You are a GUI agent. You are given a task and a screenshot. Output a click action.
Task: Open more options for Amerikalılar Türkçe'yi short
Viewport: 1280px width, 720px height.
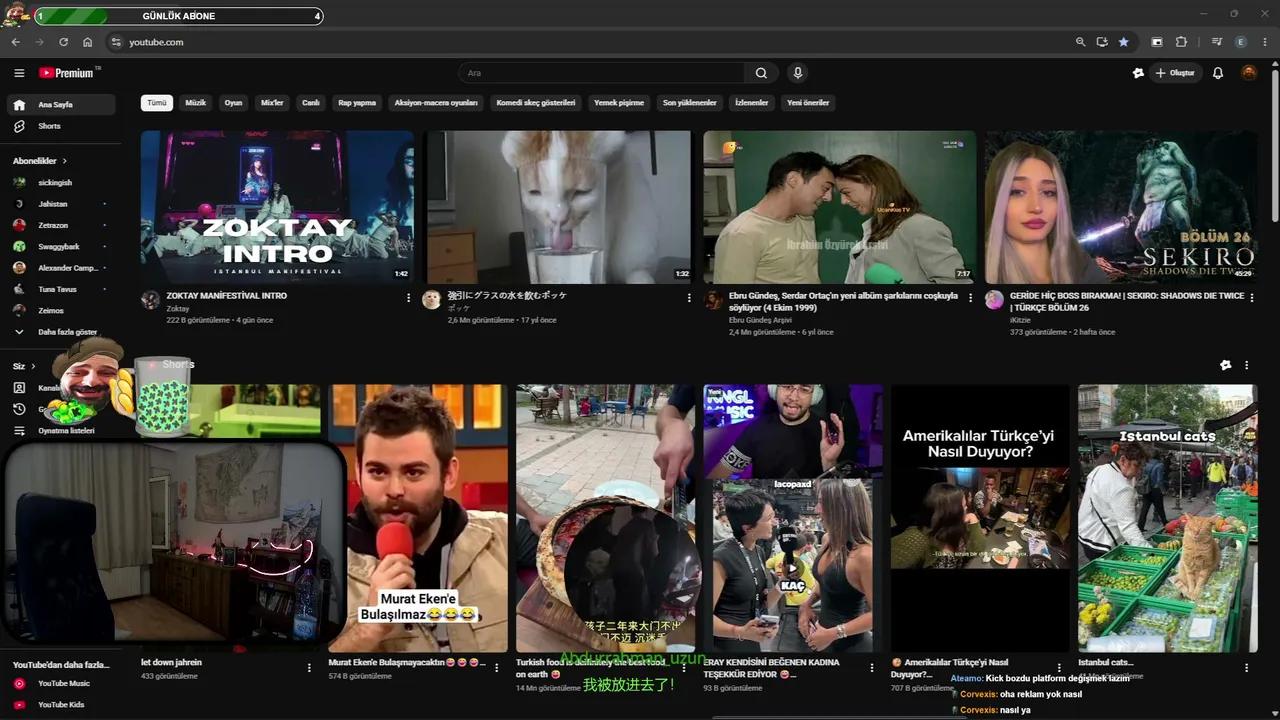pyautogui.click(x=1059, y=668)
